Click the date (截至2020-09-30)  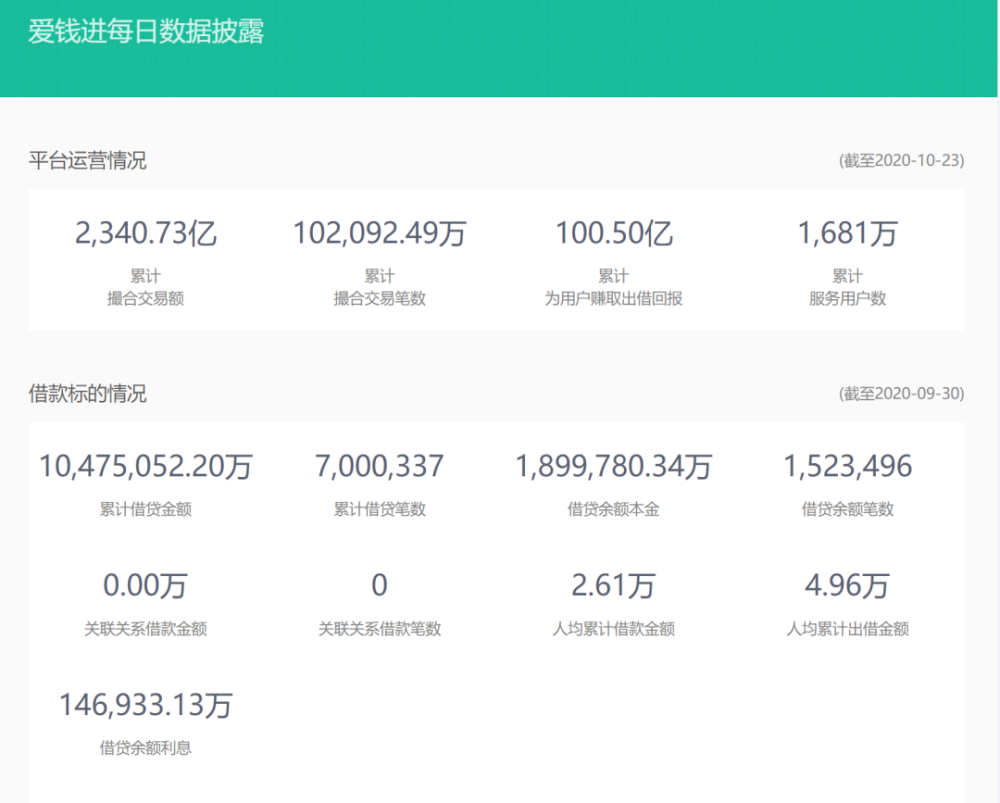click(x=901, y=394)
